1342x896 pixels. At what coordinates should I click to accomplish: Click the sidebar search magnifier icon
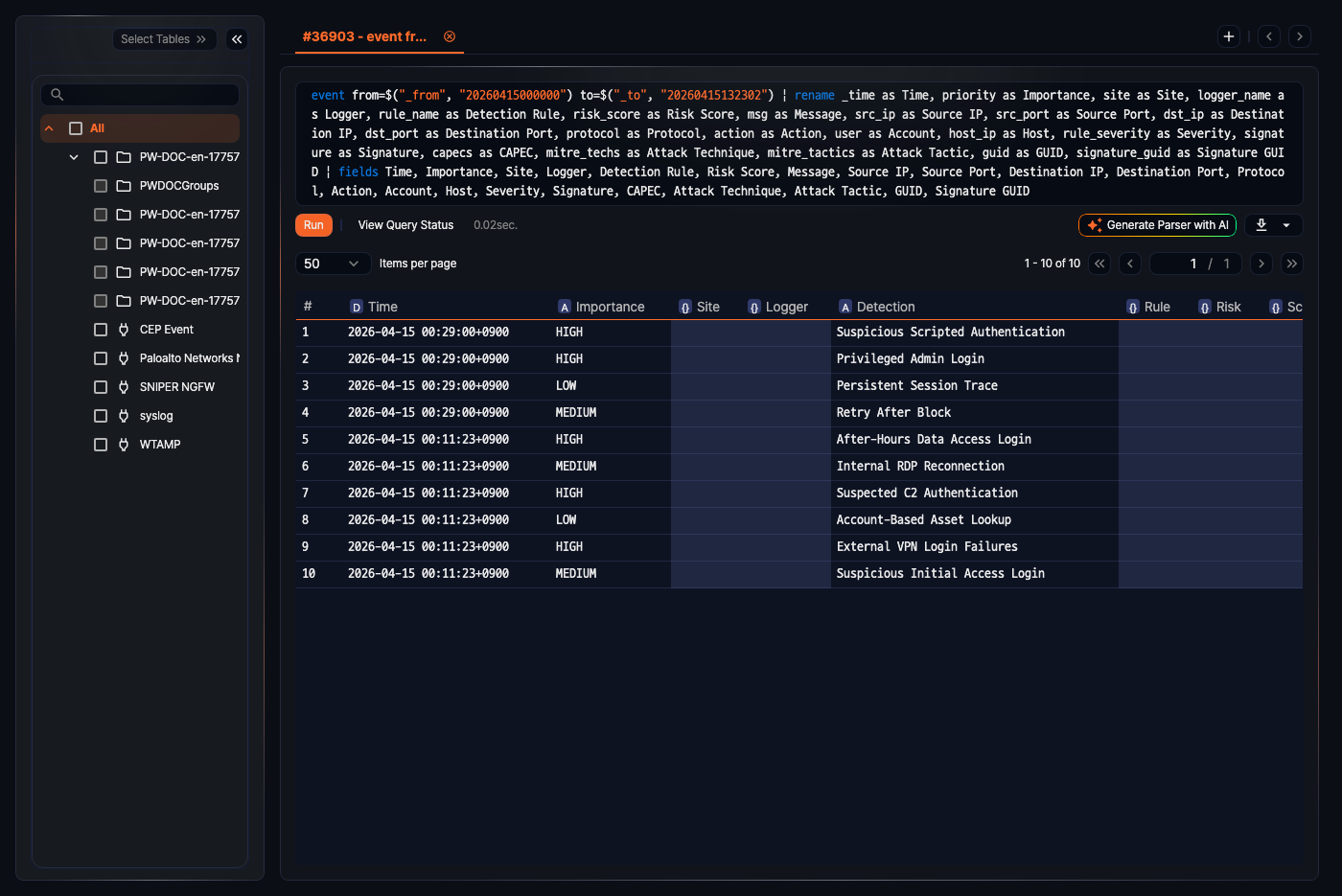(58, 95)
